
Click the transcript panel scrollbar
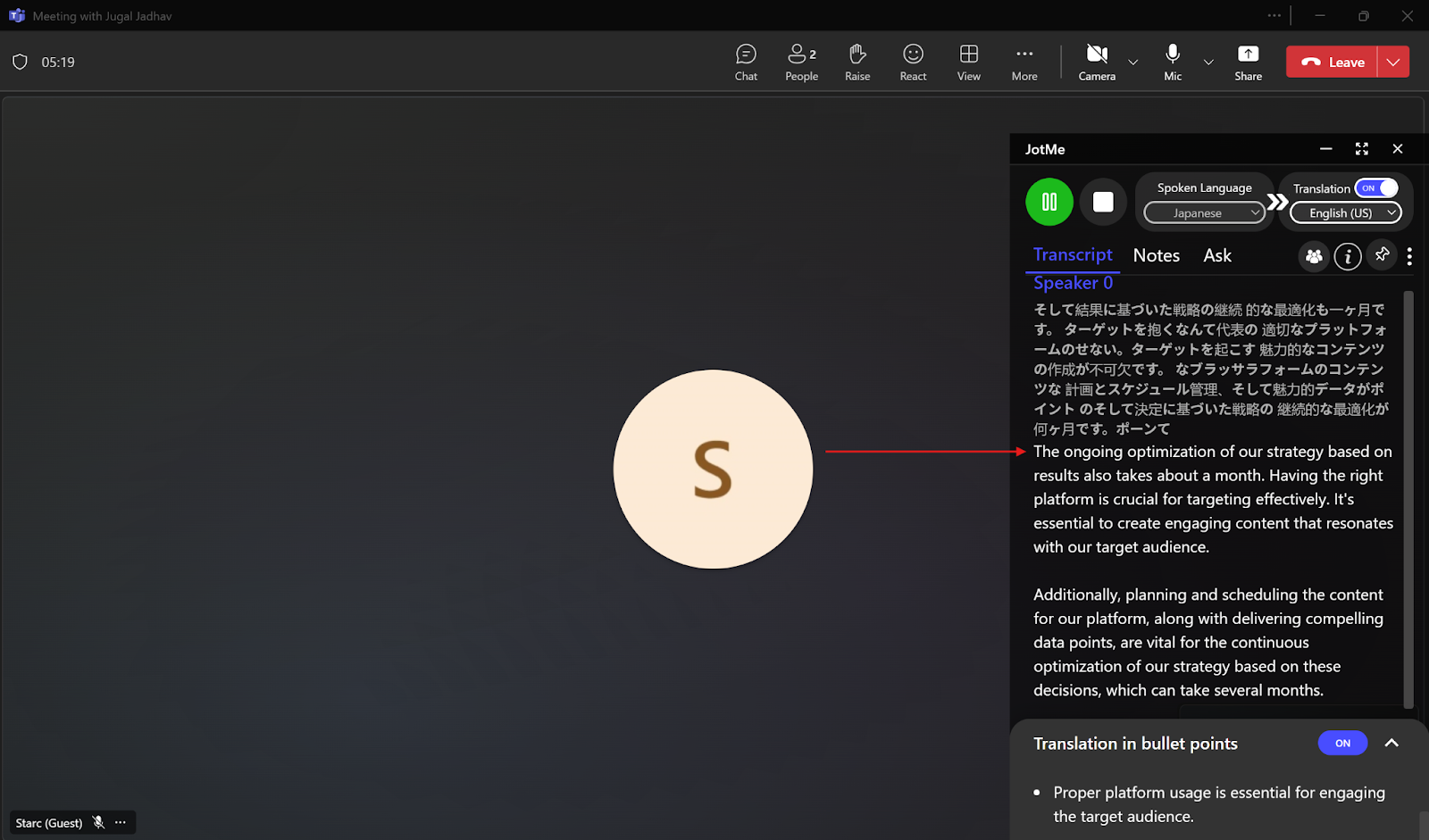1408,500
